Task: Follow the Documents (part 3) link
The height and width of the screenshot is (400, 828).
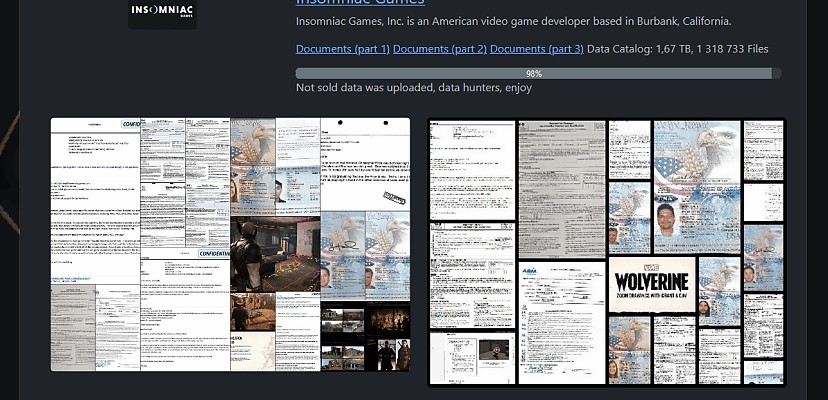Action: pyautogui.click(x=536, y=49)
